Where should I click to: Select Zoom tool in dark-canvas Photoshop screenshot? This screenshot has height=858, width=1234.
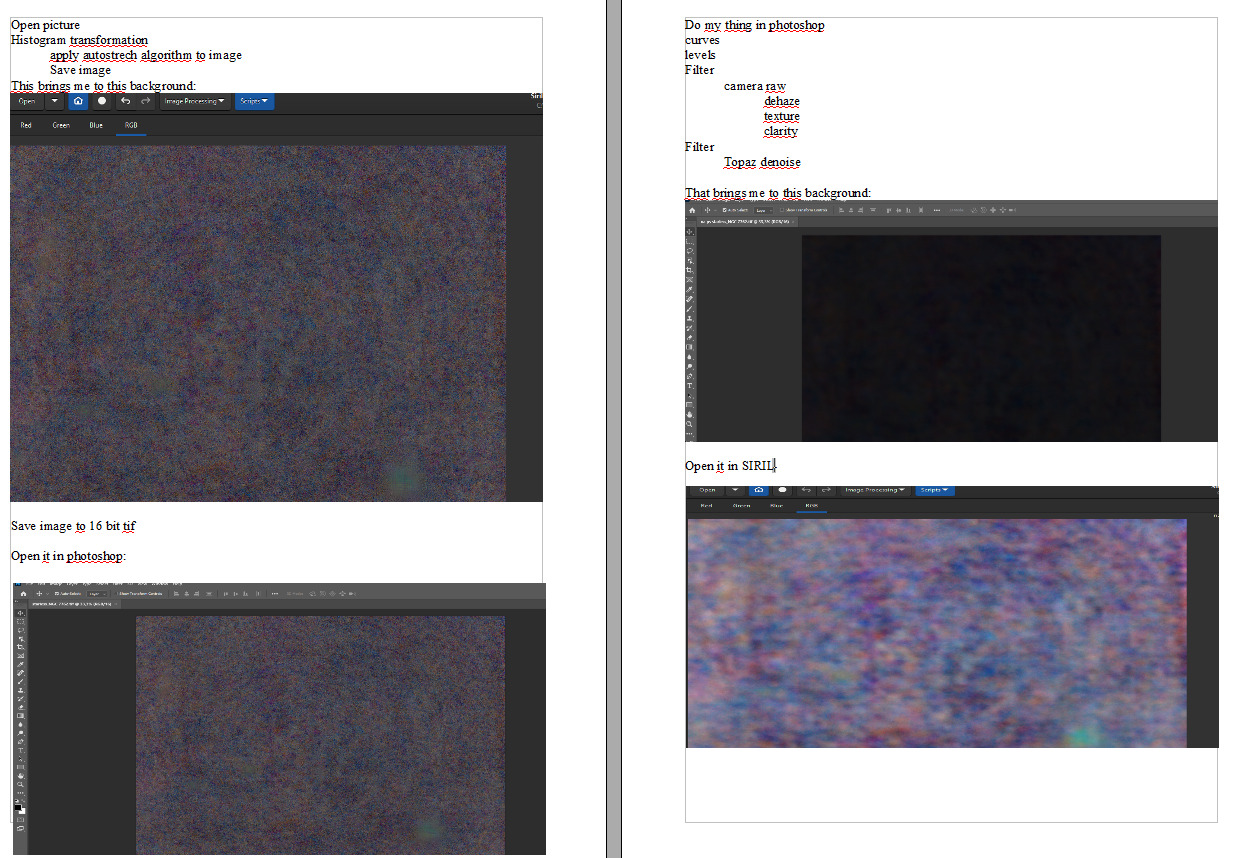point(690,424)
